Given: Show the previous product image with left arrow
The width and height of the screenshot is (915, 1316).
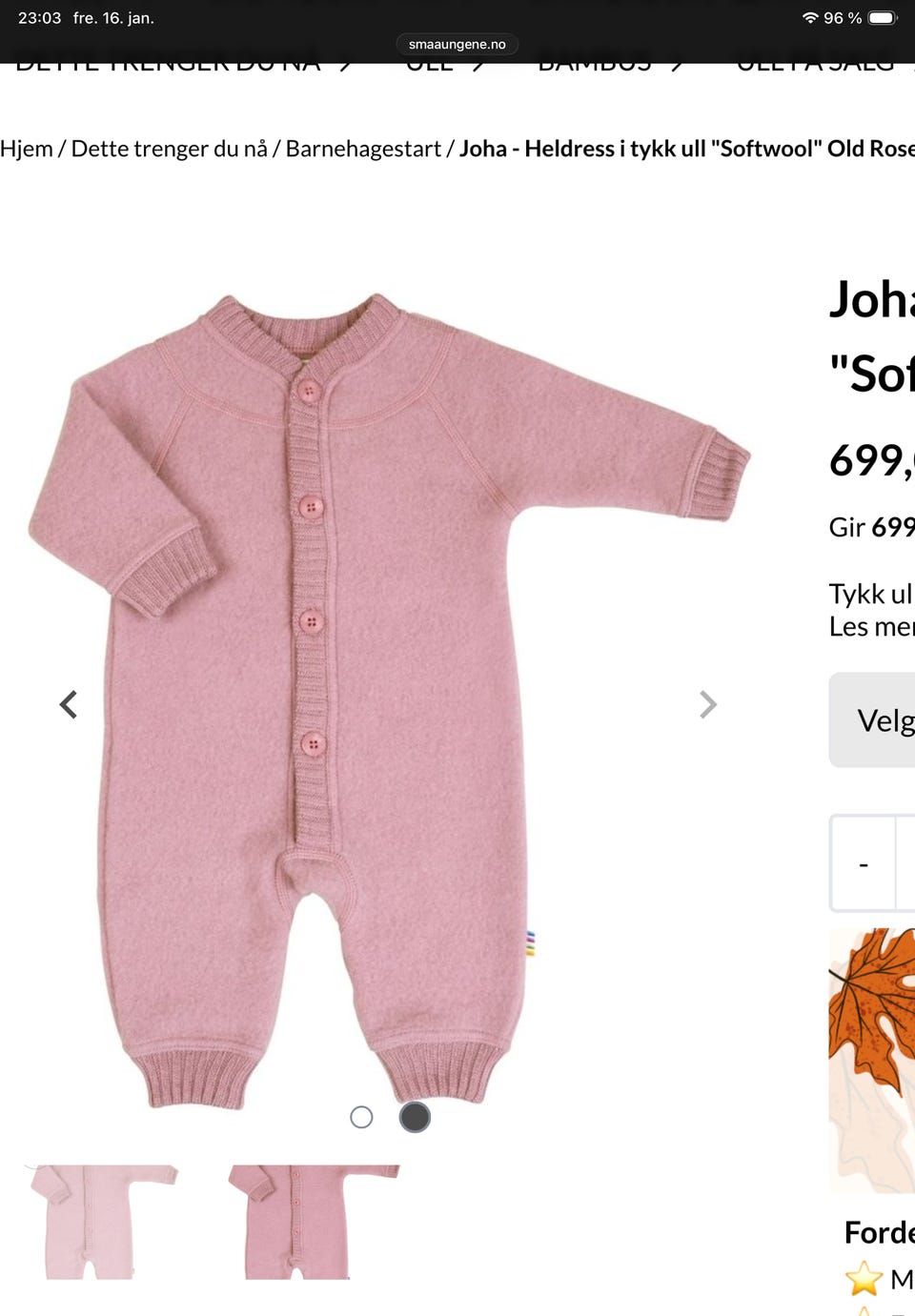Looking at the screenshot, I should 68,704.
